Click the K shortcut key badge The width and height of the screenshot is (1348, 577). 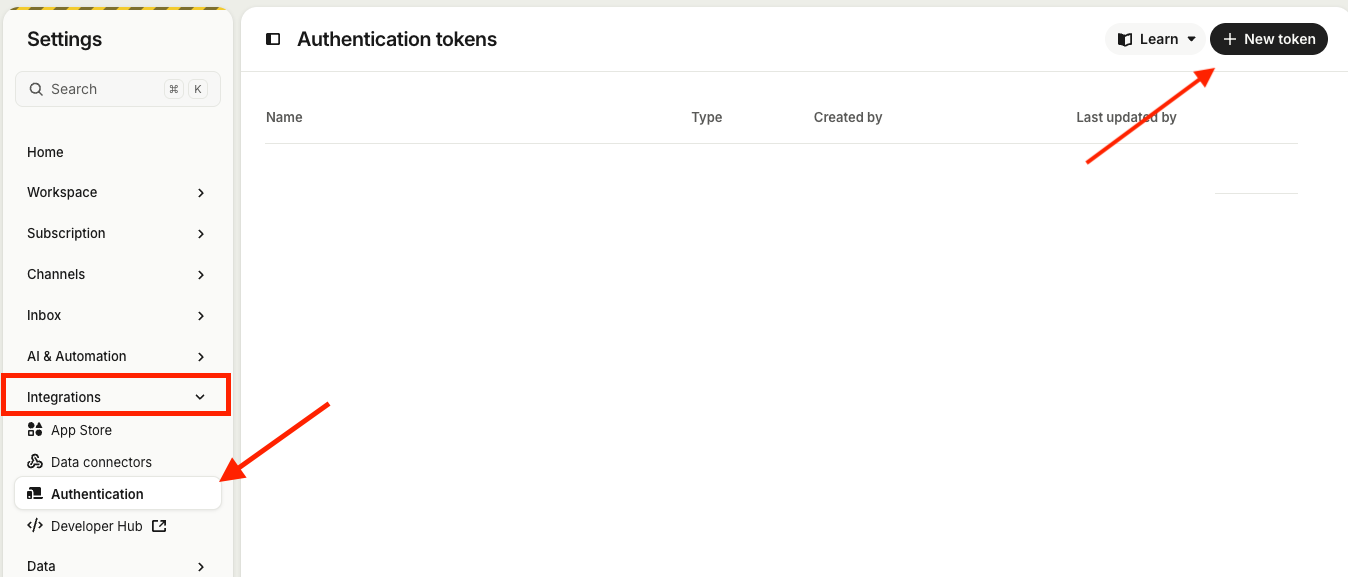coord(198,89)
